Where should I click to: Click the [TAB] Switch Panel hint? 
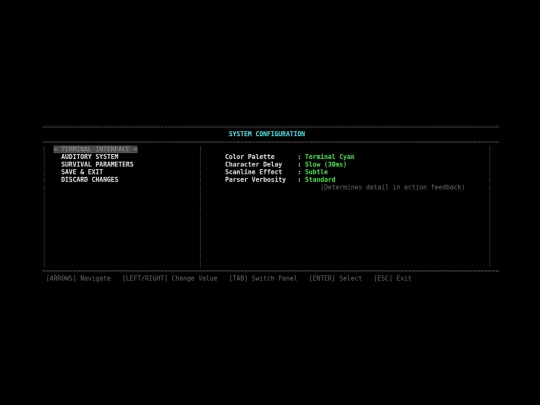(x=263, y=278)
